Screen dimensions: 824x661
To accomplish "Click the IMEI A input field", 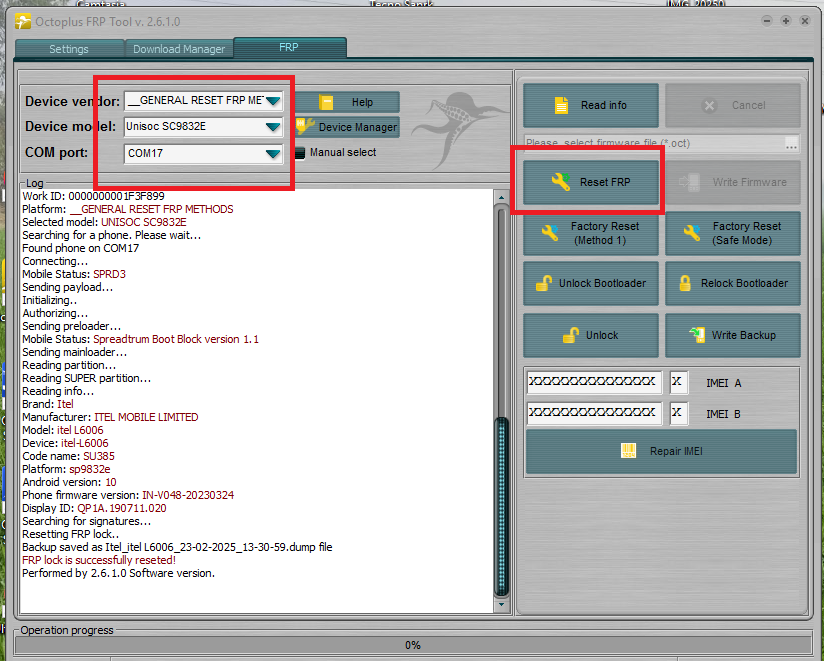I will [x=593, y=382].
